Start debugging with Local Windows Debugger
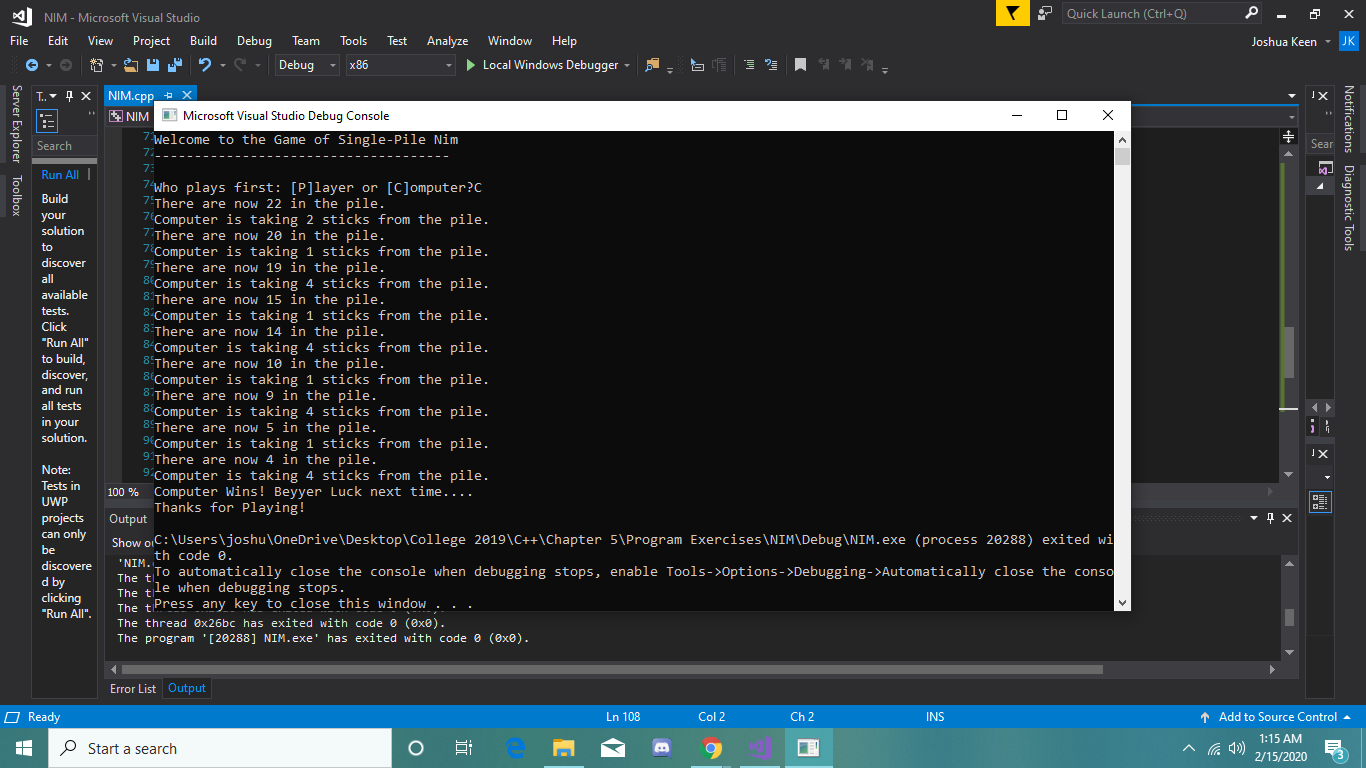This screenshot has height=768, width=1366. [x=547, y=65]
